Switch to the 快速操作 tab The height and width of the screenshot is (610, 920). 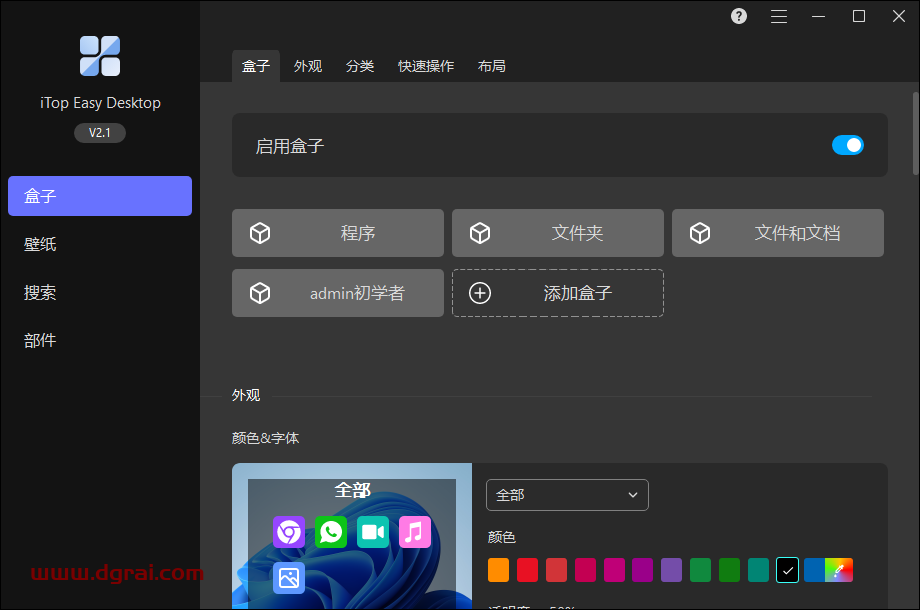tap(426, 66)
